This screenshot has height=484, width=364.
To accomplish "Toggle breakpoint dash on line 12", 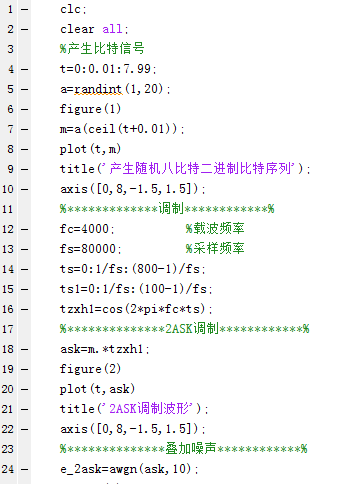I will (x=24, y=229).
